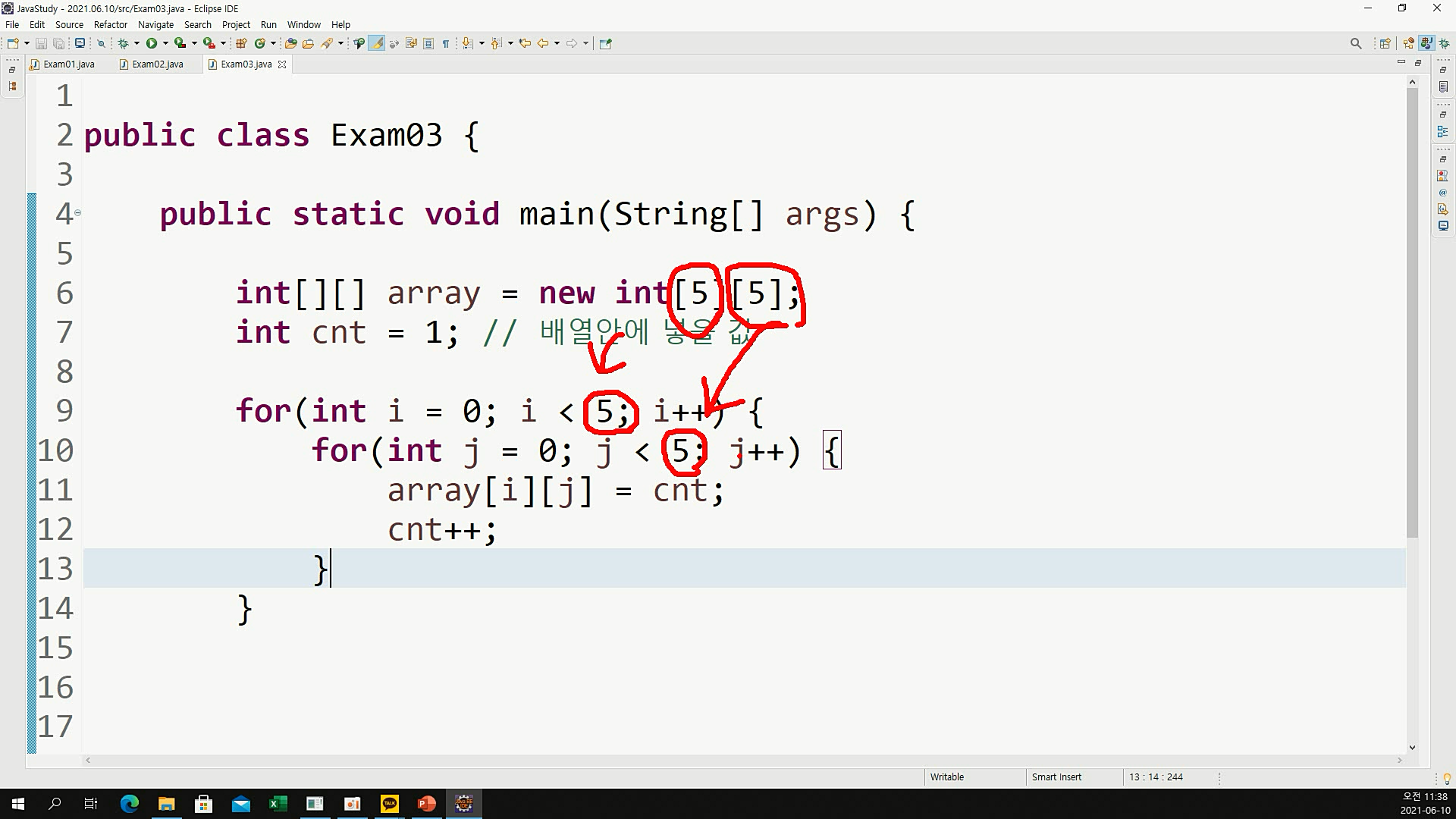Click the New Java Package icon
The width and height of the screenshot is (1456, 819).
241,43
